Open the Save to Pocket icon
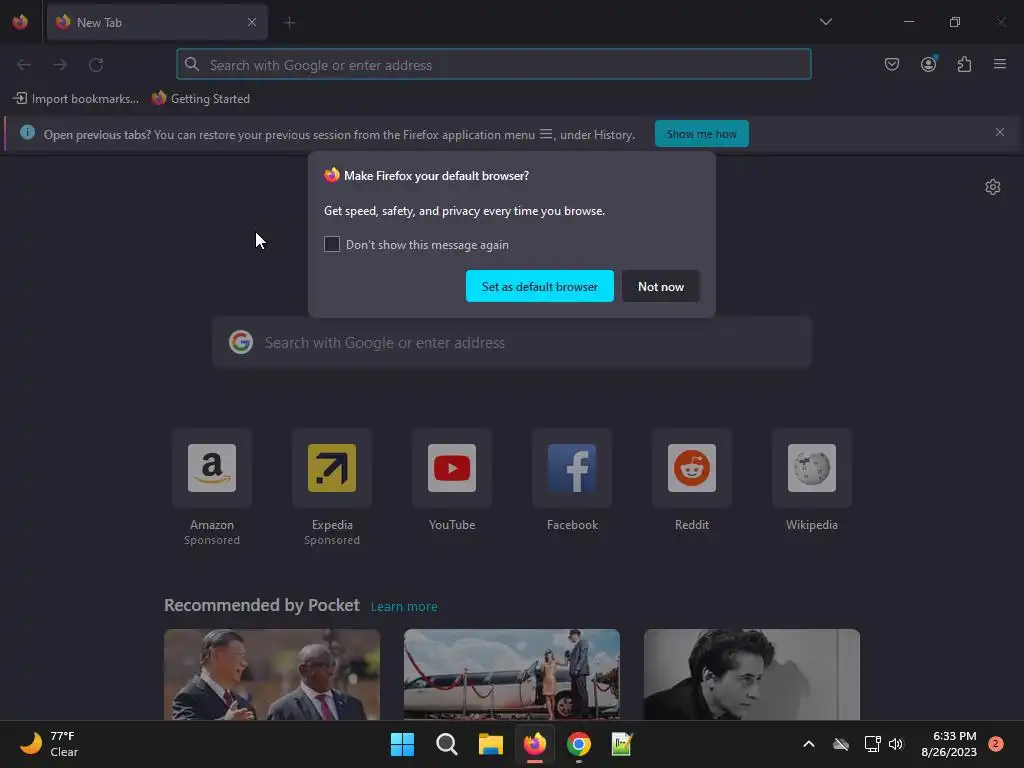 [891, 64]
